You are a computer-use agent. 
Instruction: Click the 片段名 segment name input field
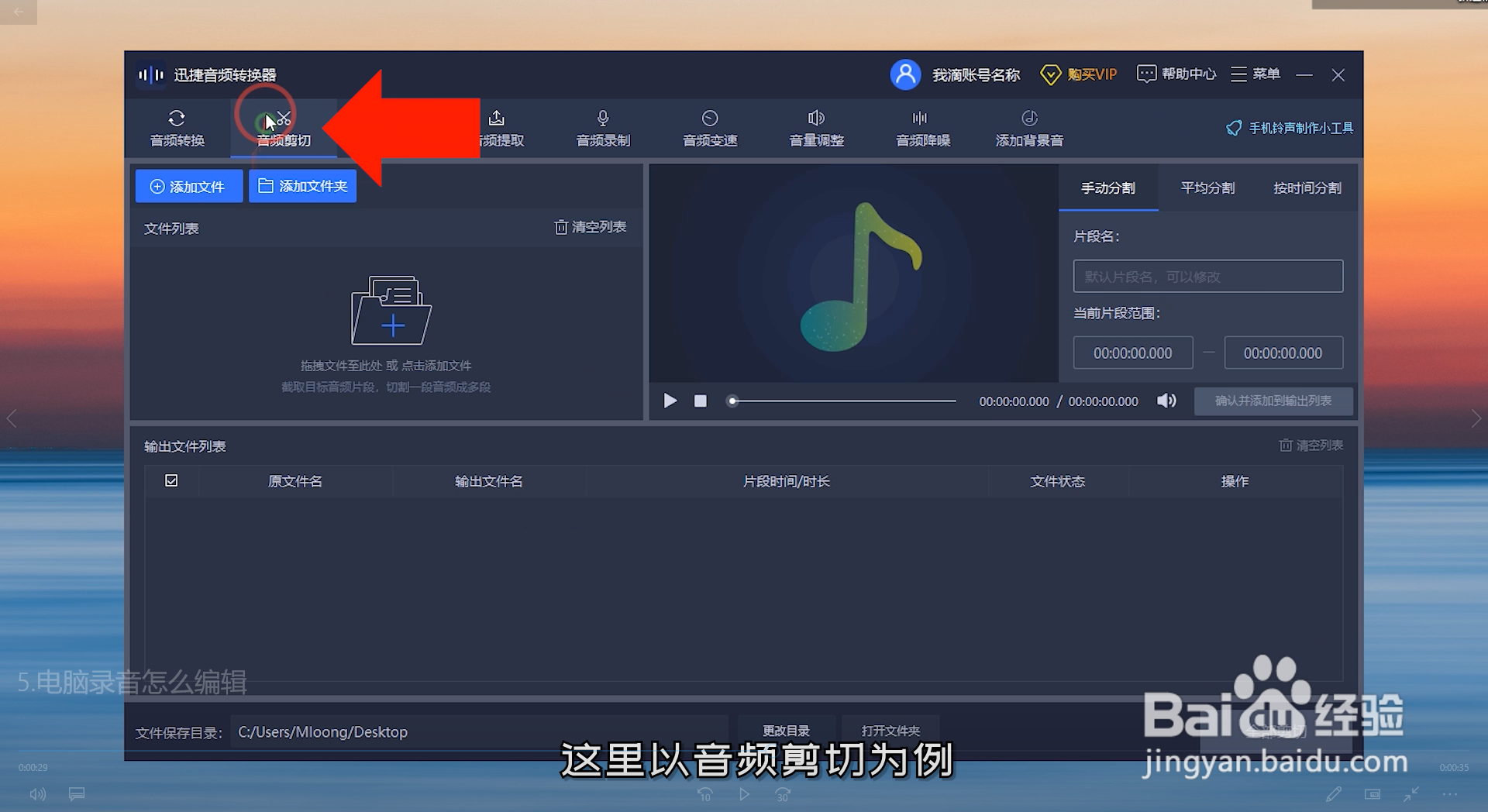[x=1208, y=277]
